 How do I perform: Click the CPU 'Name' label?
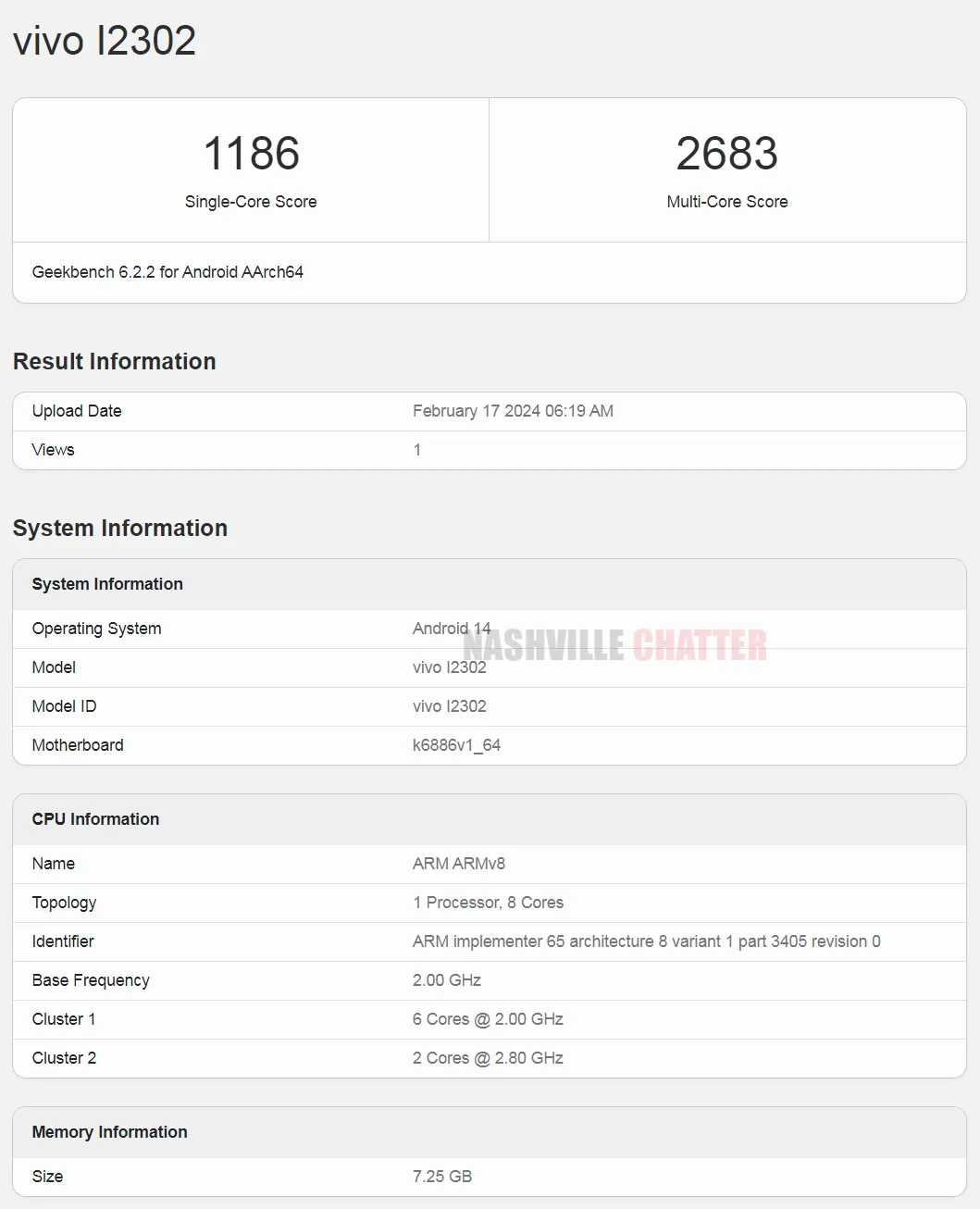54,864
